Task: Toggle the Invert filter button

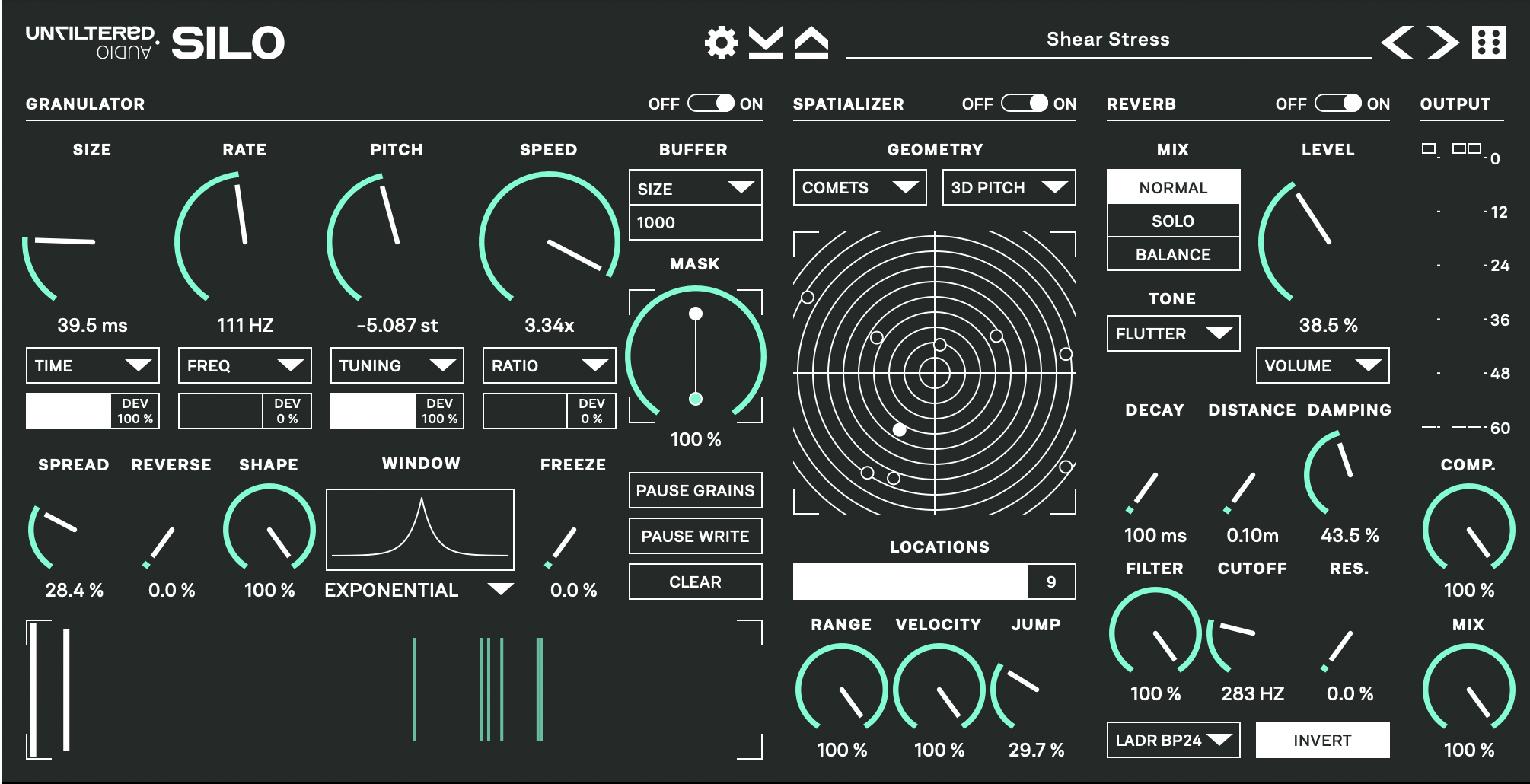Action: coord(1322,740)
